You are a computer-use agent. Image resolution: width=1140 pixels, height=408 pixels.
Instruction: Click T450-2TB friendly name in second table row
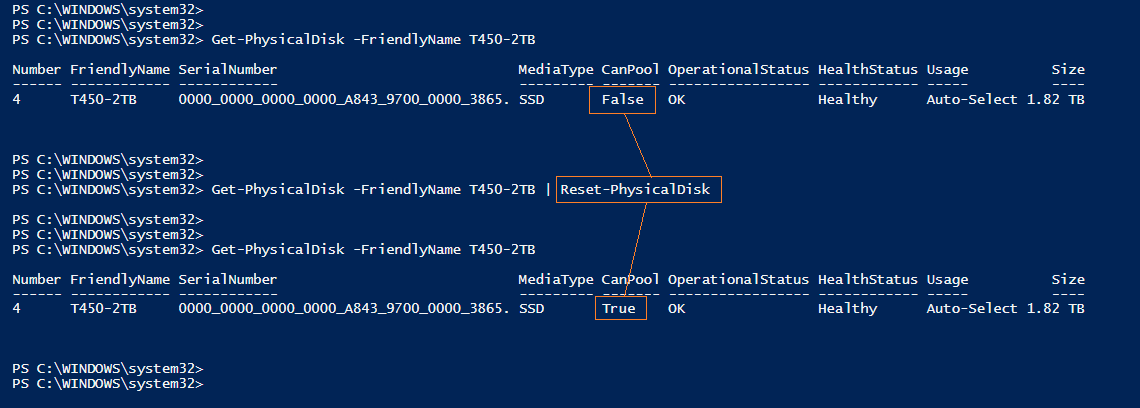click(x=103, y=309)
